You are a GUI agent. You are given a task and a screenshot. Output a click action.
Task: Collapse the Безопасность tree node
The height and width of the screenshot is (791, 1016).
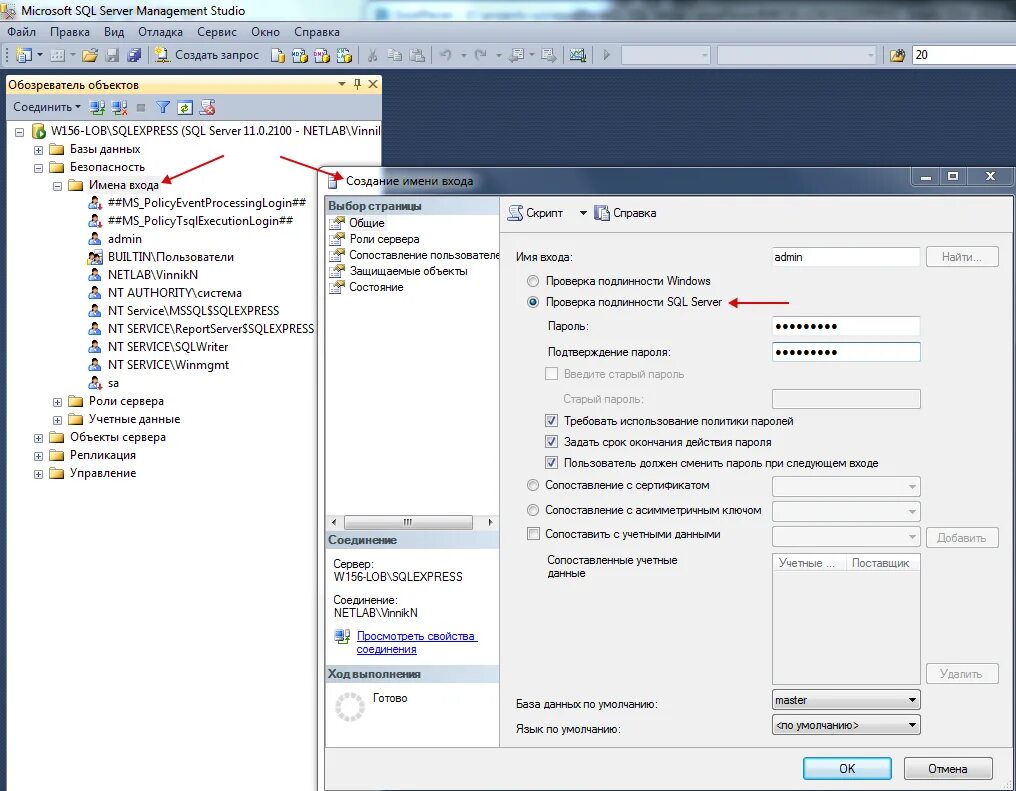(38, 168)
